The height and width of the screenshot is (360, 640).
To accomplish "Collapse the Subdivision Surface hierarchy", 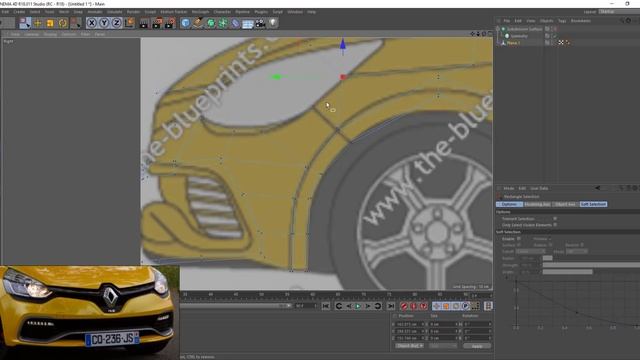I will point(498,29).
